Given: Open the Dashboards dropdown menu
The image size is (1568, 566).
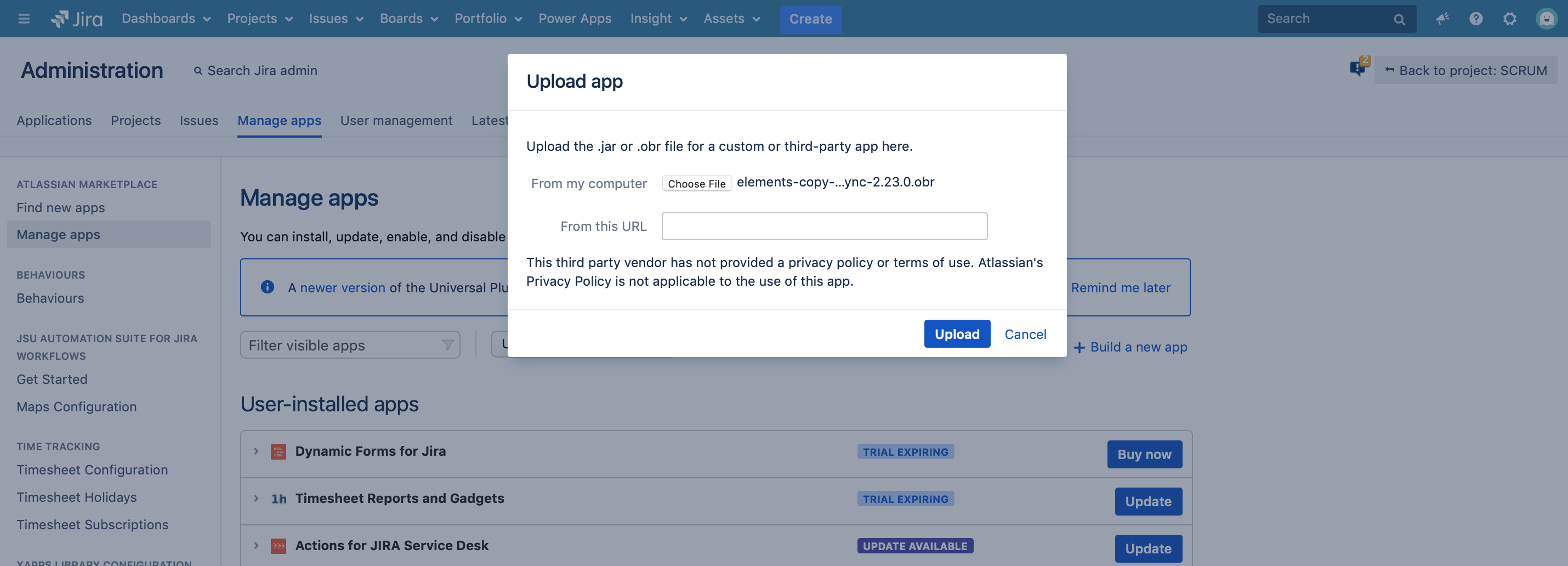Looking at the screenshot, I should tap(166, 19).
